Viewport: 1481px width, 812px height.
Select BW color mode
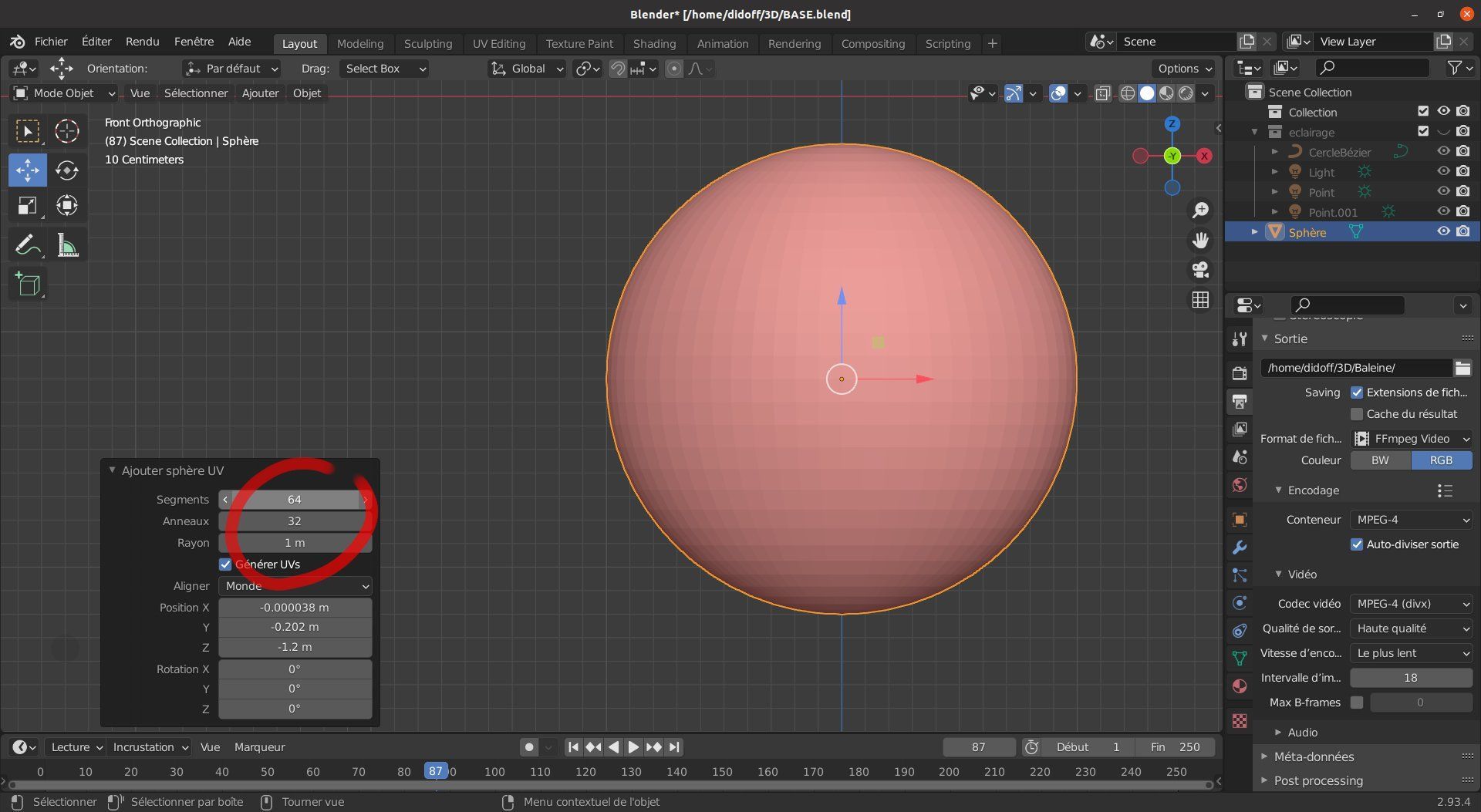(1380, 460)
